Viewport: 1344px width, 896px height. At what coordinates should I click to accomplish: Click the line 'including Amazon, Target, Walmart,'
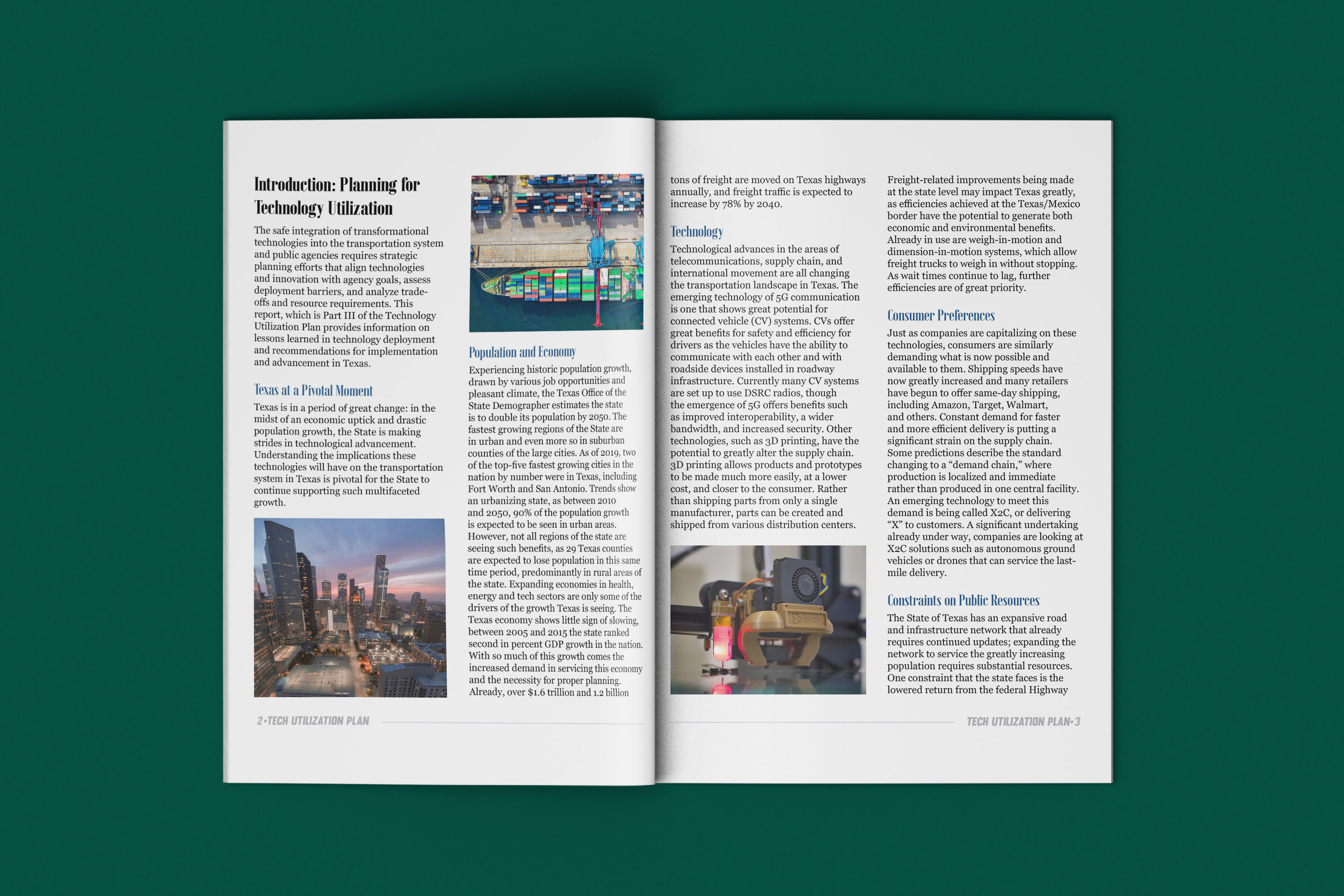click(967, 405)
